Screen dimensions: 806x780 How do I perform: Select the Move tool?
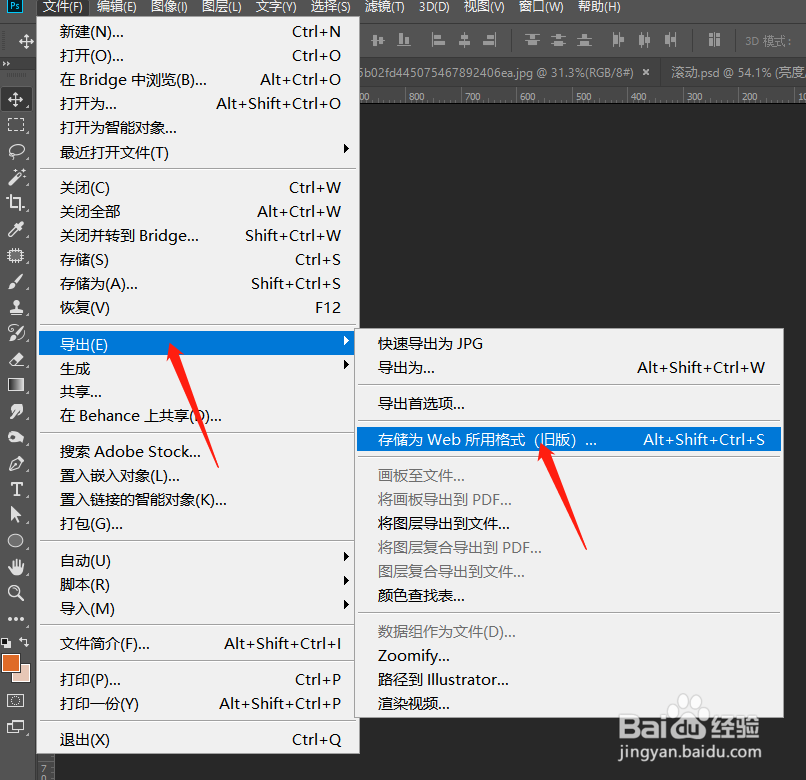[x=15, y=100]
